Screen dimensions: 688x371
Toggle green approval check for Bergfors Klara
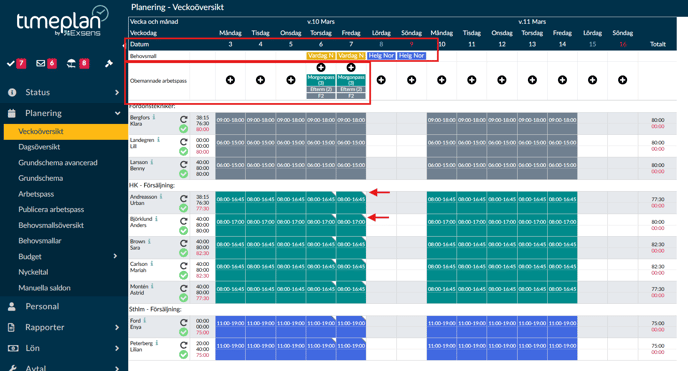(183, 129)
